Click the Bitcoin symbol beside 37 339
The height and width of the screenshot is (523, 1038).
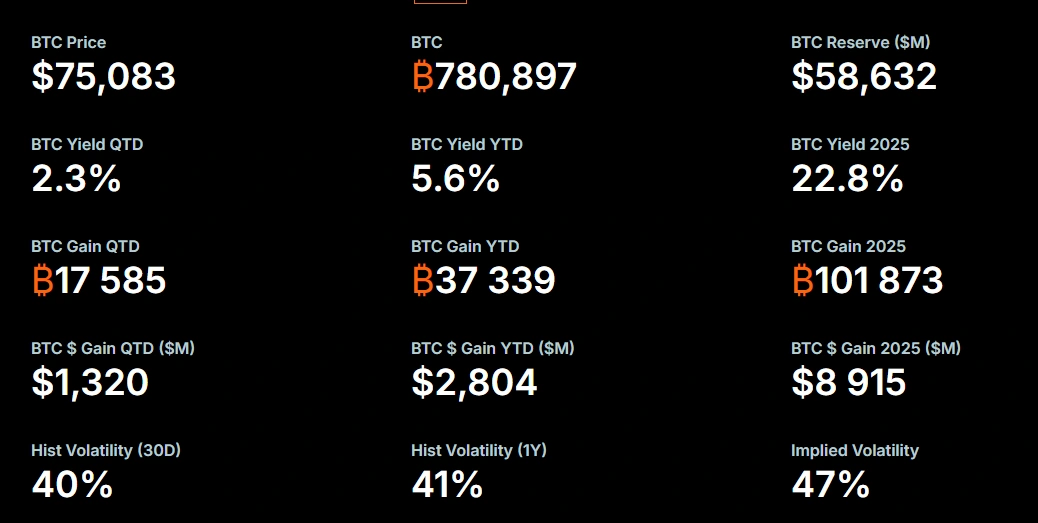[423, 281]
